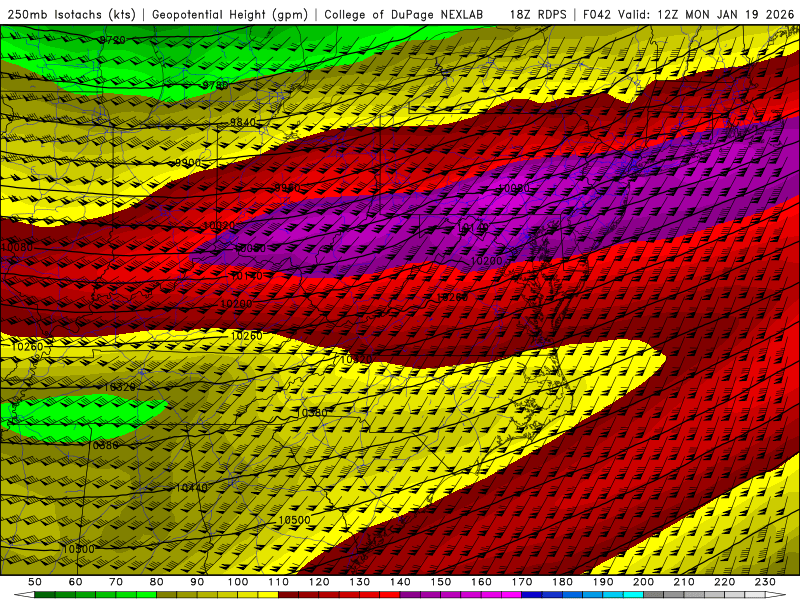Screen dimensions: 800x600
Task: Click the bright cyan swatch just before 200
Action: (634, 595)
